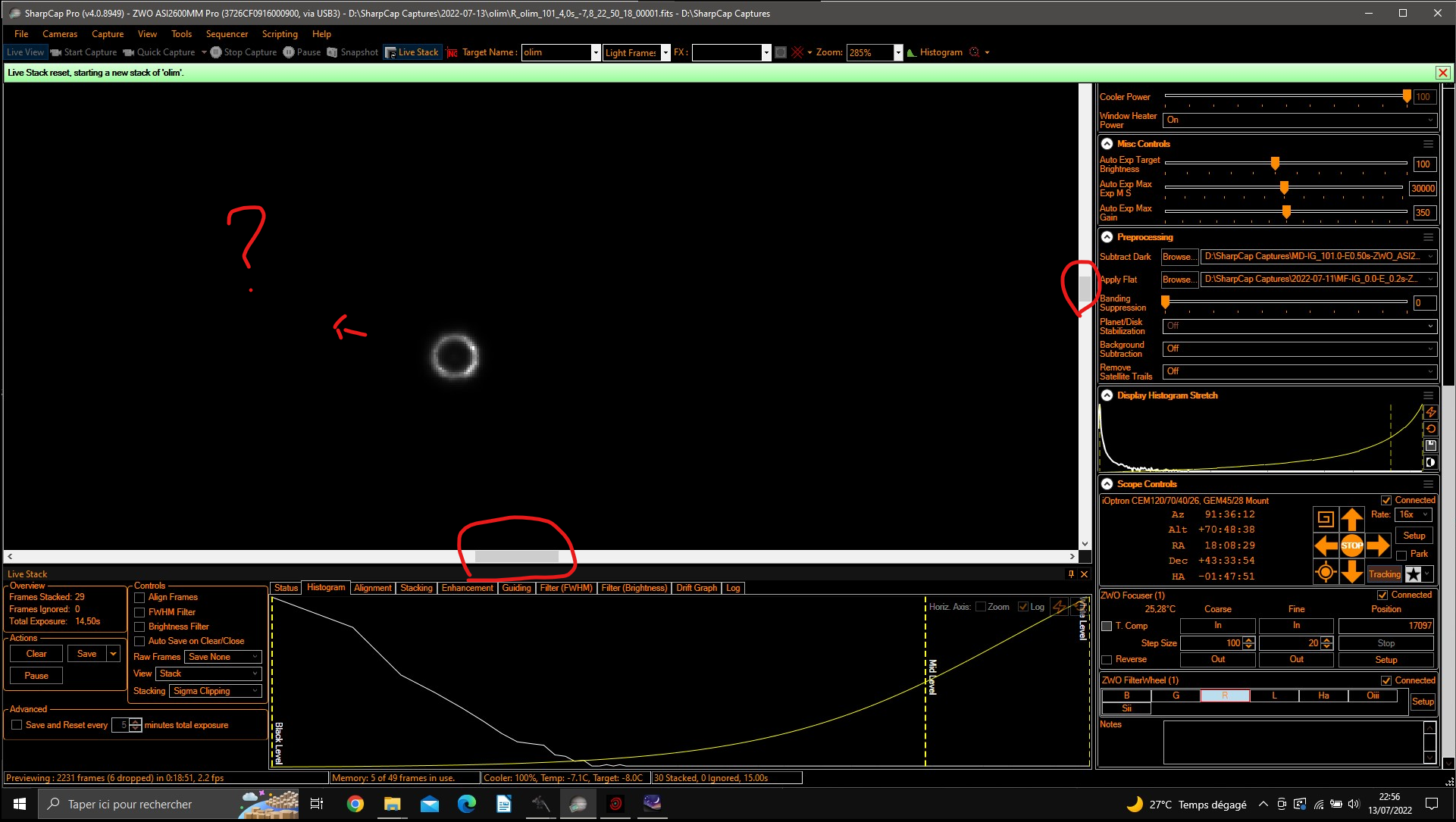This screenshot has width=1456, height=822.
Task: Click the Live Stack toolbar icon
Action: point(390,52)
